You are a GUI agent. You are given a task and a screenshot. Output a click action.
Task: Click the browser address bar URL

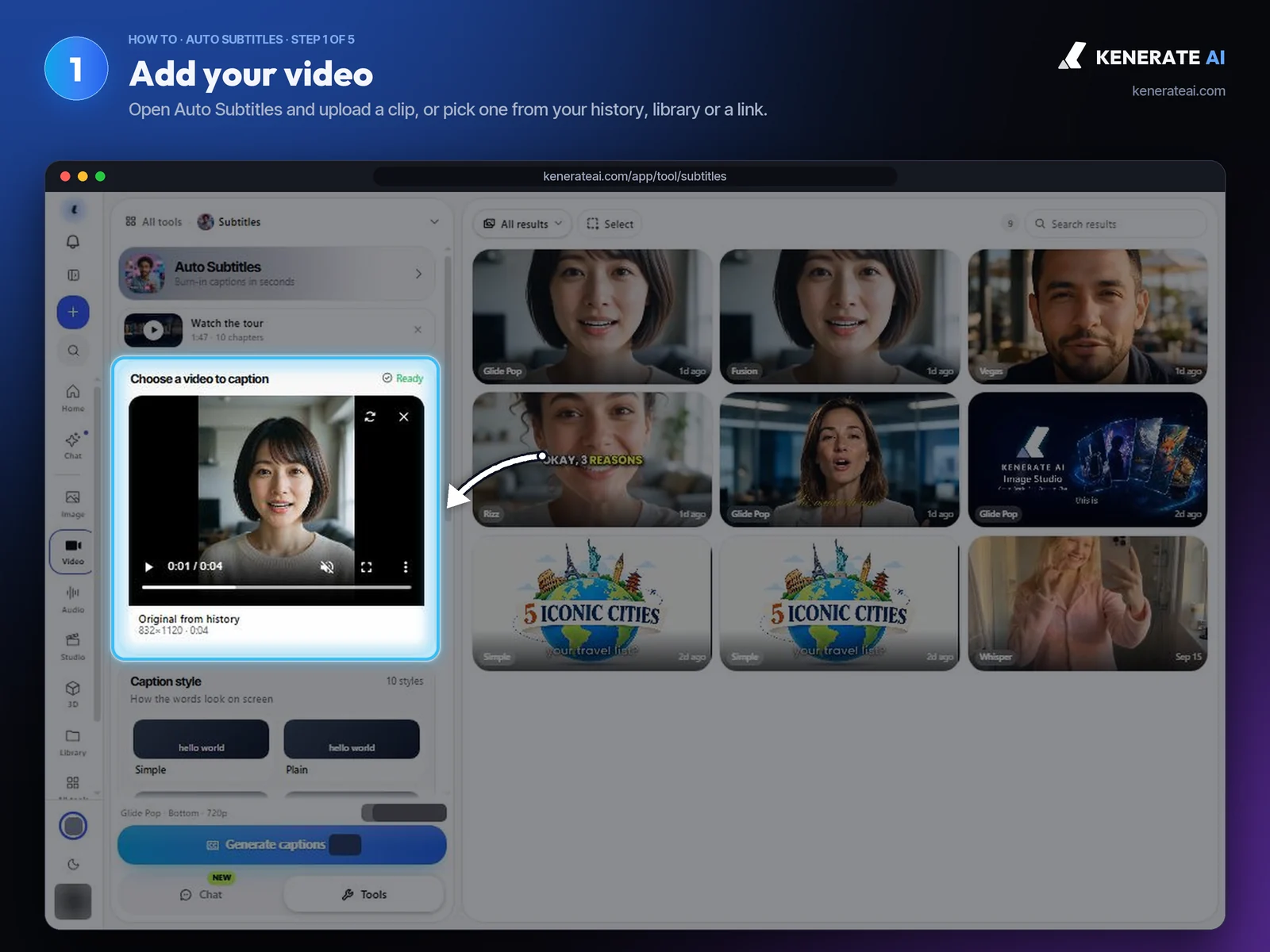[x=635, y=176]
